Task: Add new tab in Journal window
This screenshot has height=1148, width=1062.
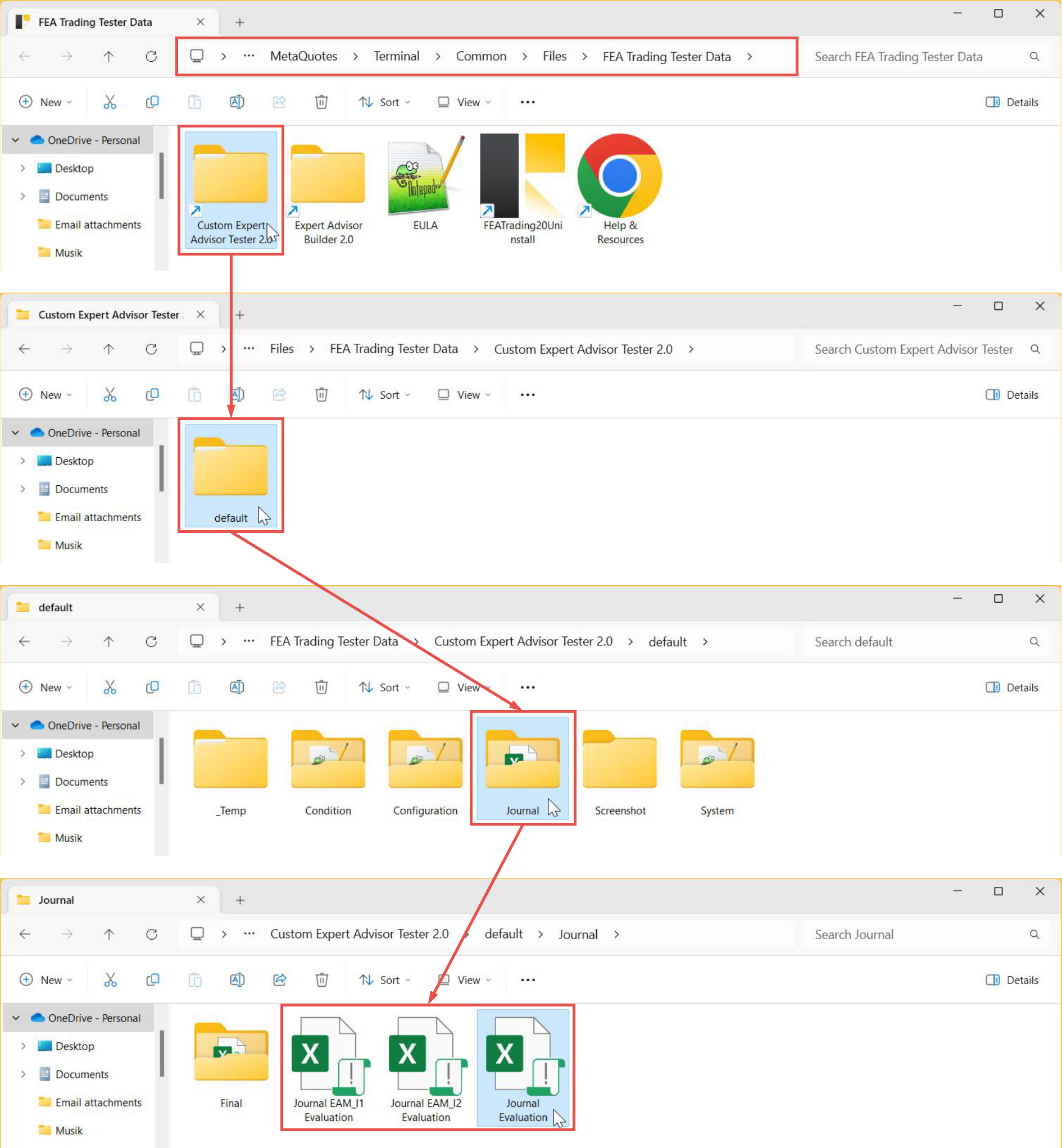Action: pyautogui.click(x=240, y=900)
